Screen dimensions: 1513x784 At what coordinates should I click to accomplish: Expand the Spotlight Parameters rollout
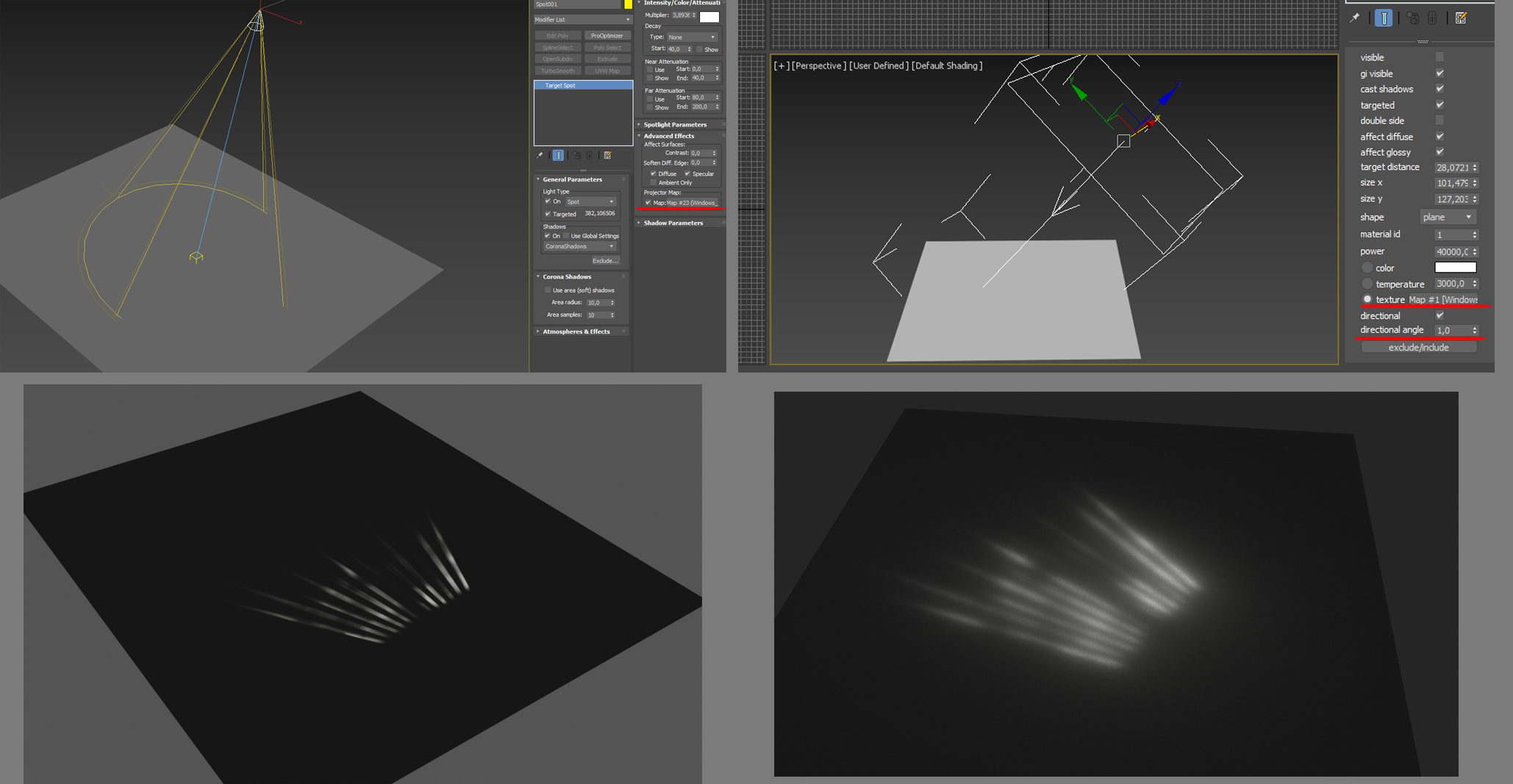pos(675,125)
